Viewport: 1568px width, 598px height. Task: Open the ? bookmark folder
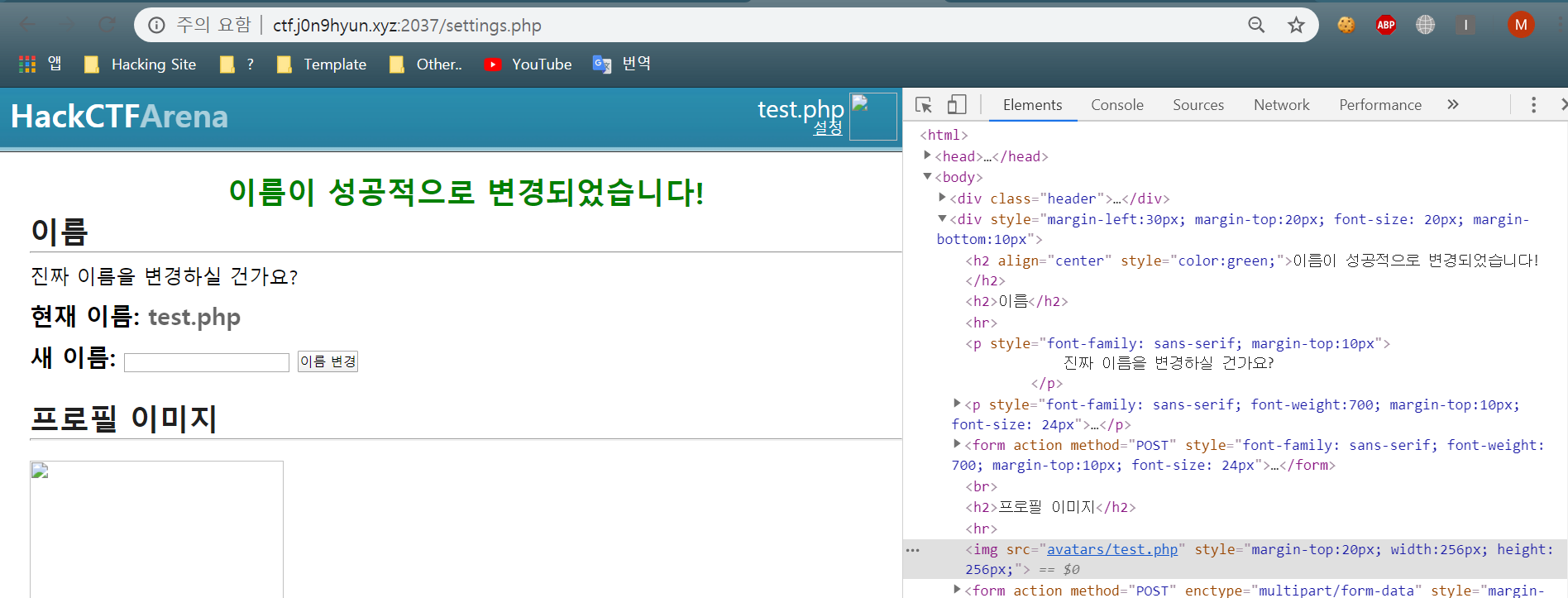[x=237, y=65]
